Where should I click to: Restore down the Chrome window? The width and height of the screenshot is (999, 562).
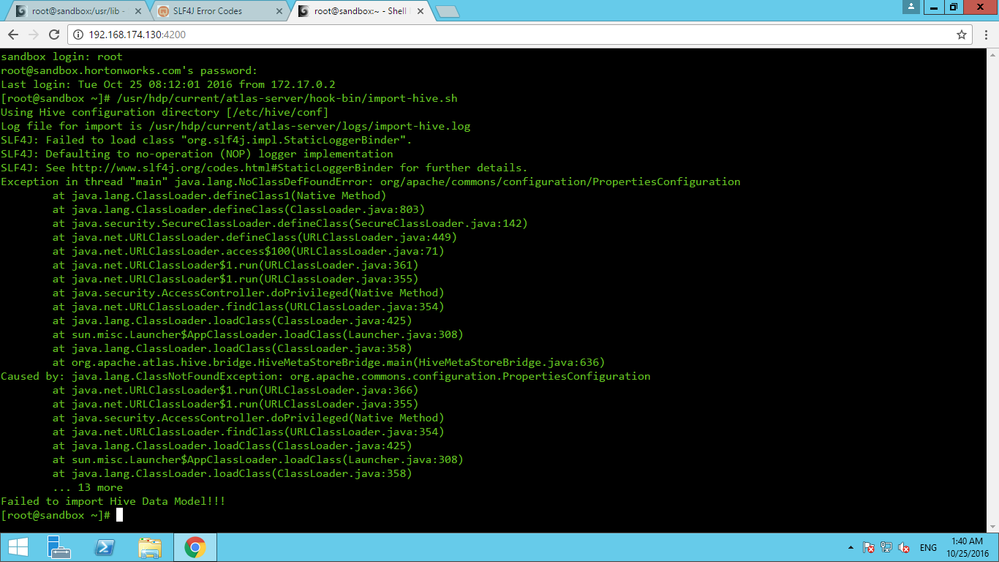pos(954,6)
